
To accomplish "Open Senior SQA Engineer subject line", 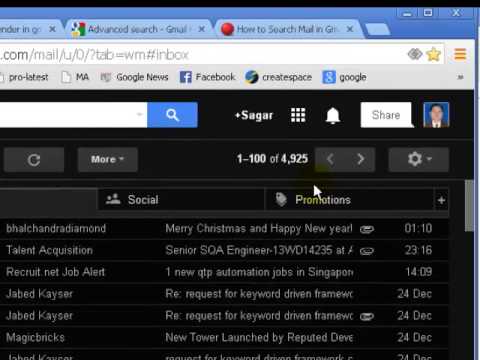I will coord(259,250).
